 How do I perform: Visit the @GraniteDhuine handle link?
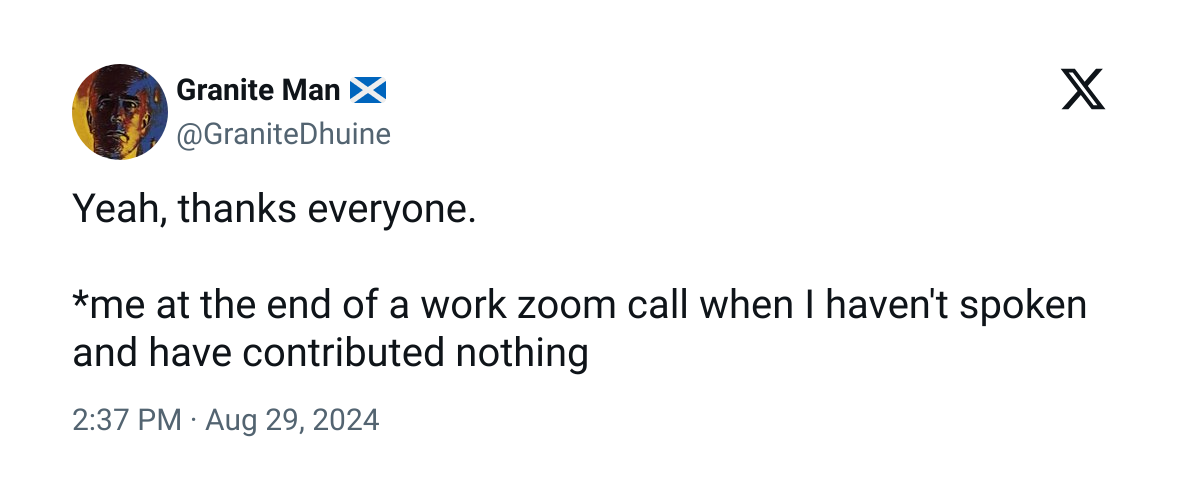[283, 134]
